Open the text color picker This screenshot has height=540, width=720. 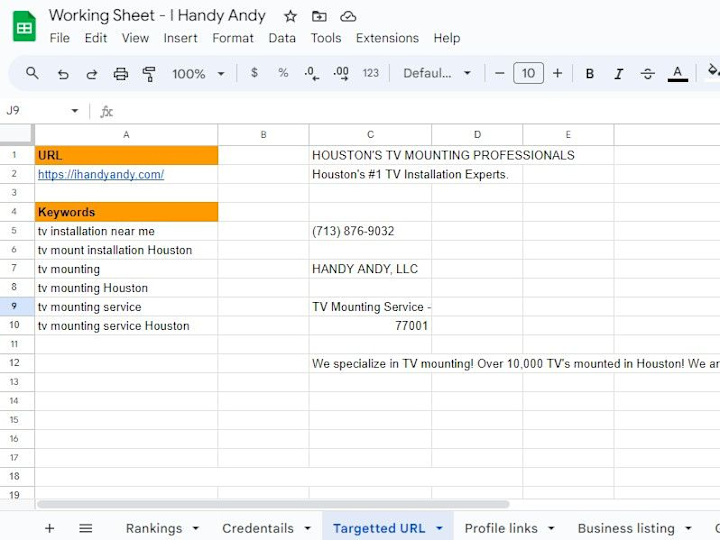tap(677, 73)
